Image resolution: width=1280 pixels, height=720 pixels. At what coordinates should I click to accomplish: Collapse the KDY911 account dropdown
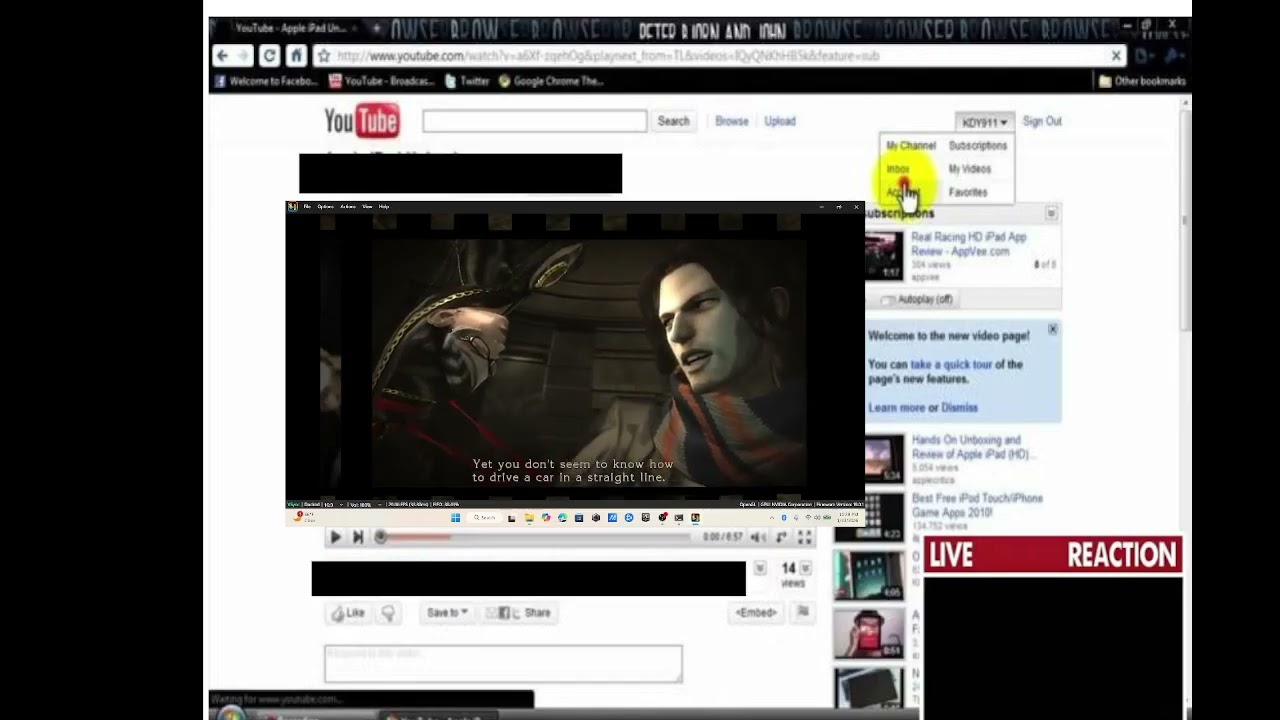click(985, 122)
